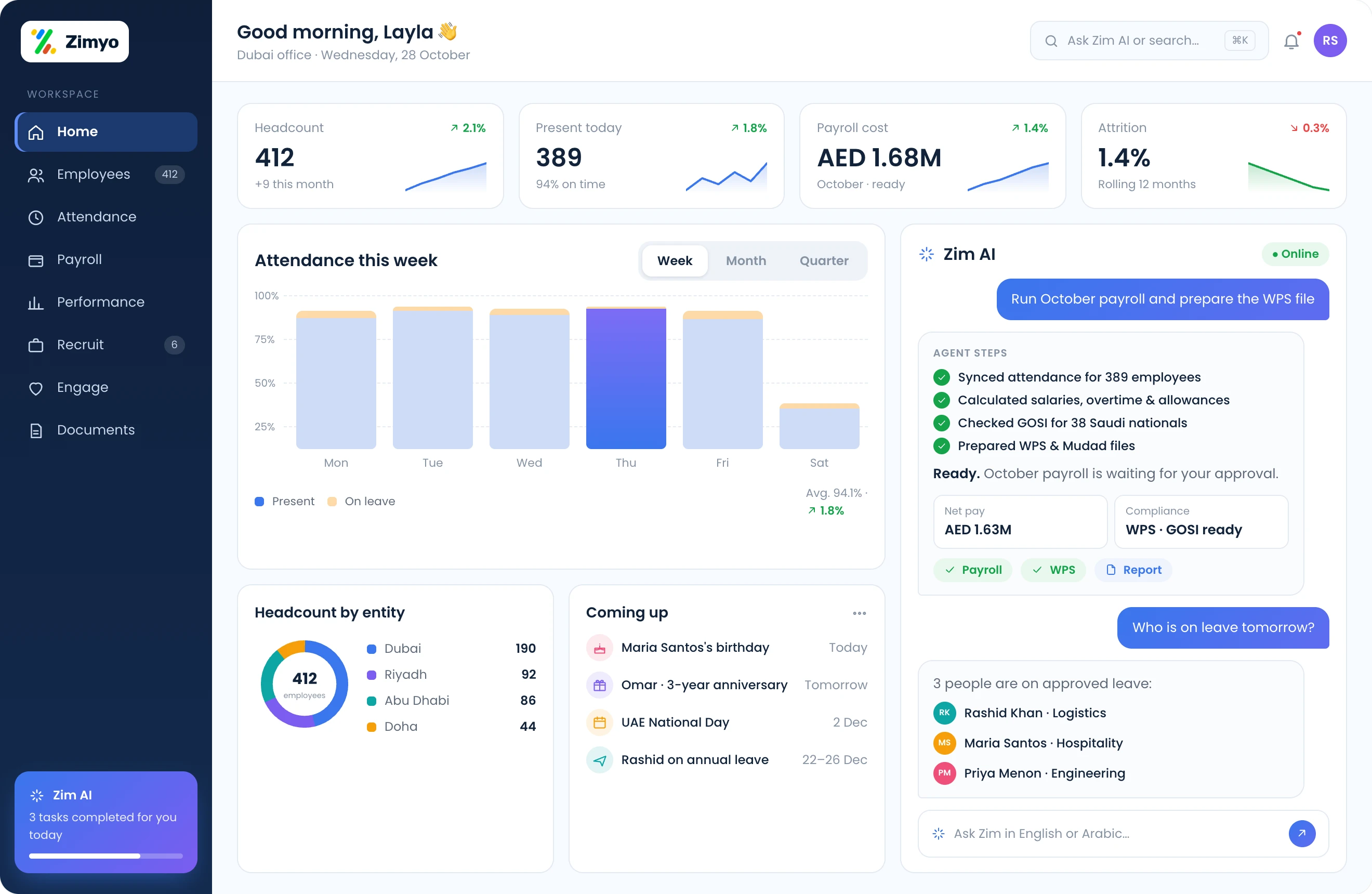Focus the Ask Zim AI search field
This screenshot has width=1372, height=894.
coord(1149,41)
